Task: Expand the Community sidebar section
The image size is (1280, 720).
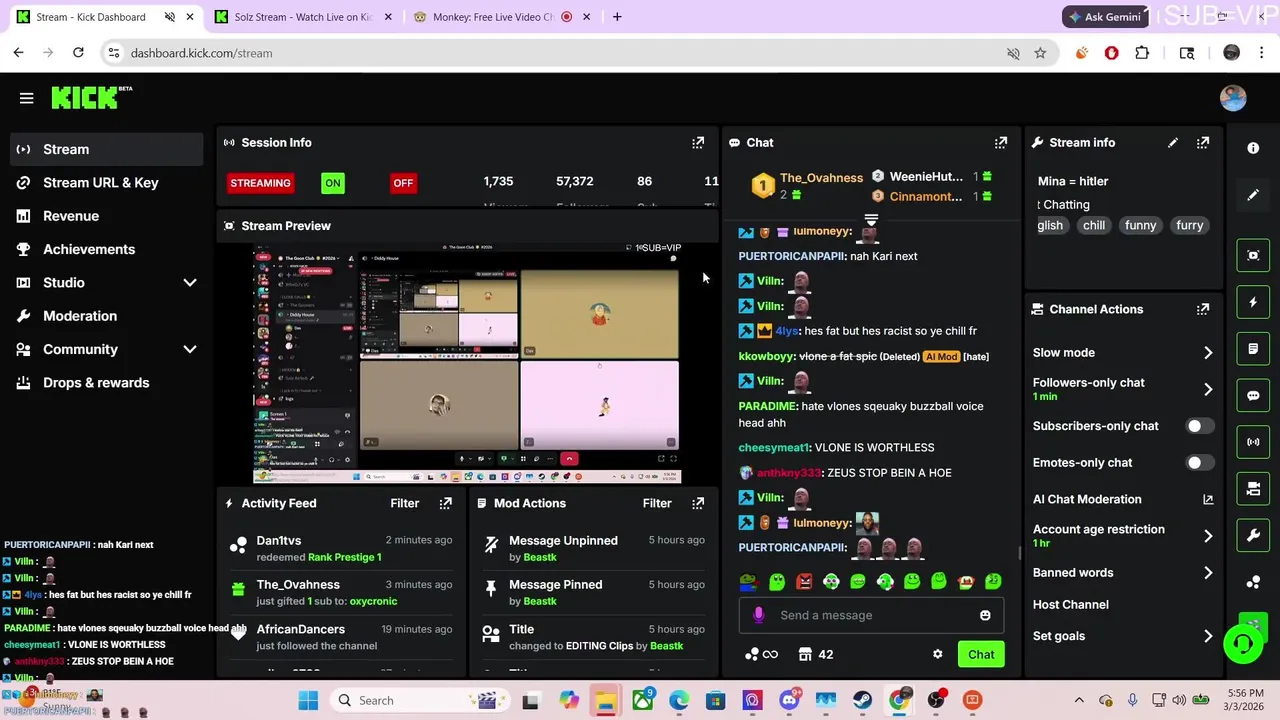Action: pos(190,350)
